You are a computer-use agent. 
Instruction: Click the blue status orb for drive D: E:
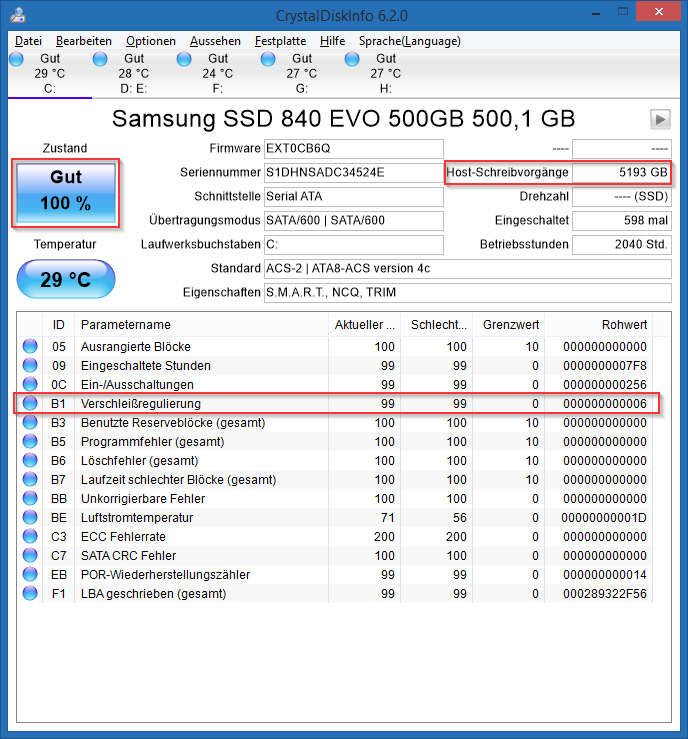(100, 59)
